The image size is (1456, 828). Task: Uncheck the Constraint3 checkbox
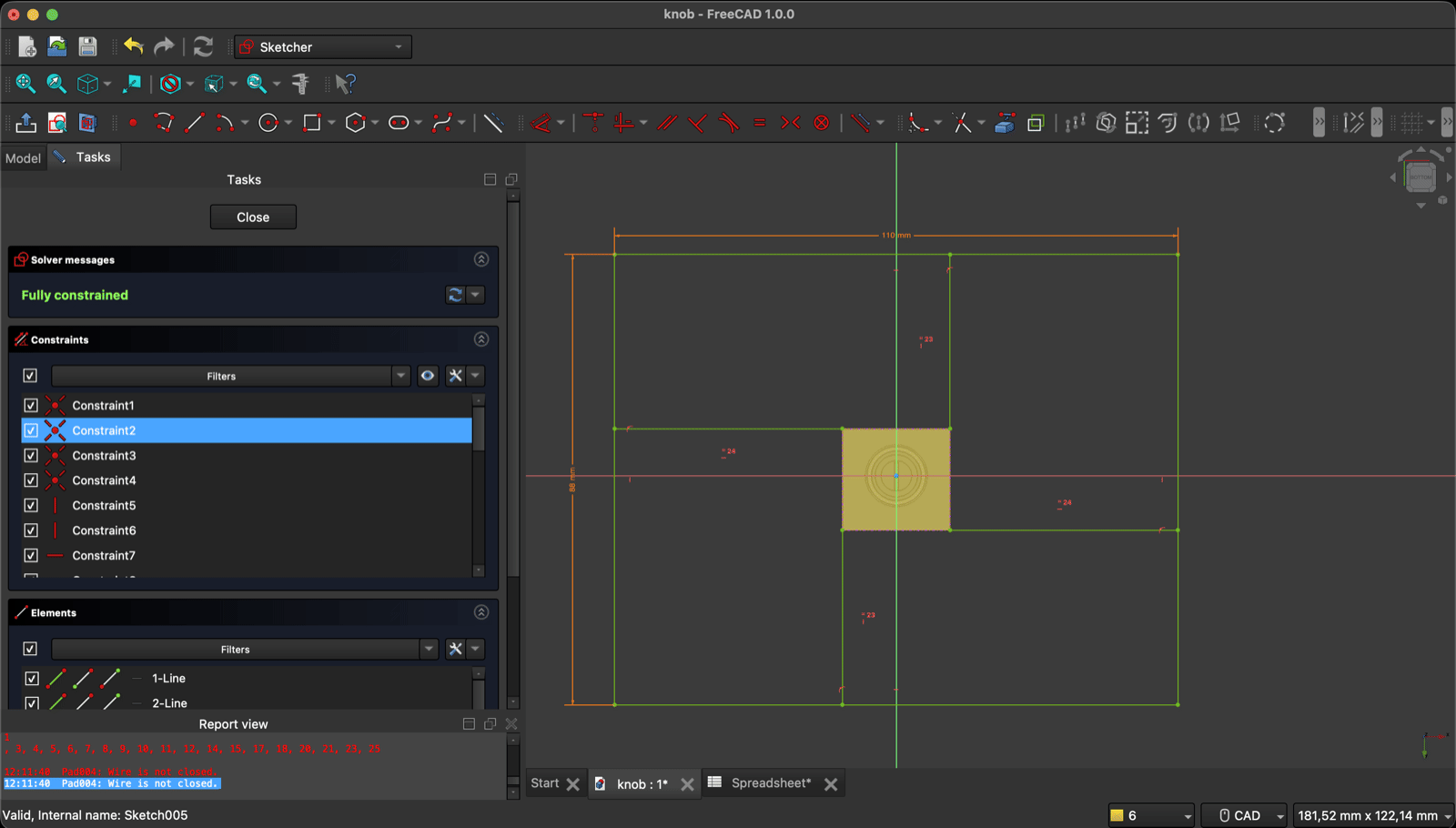point(31,456)
